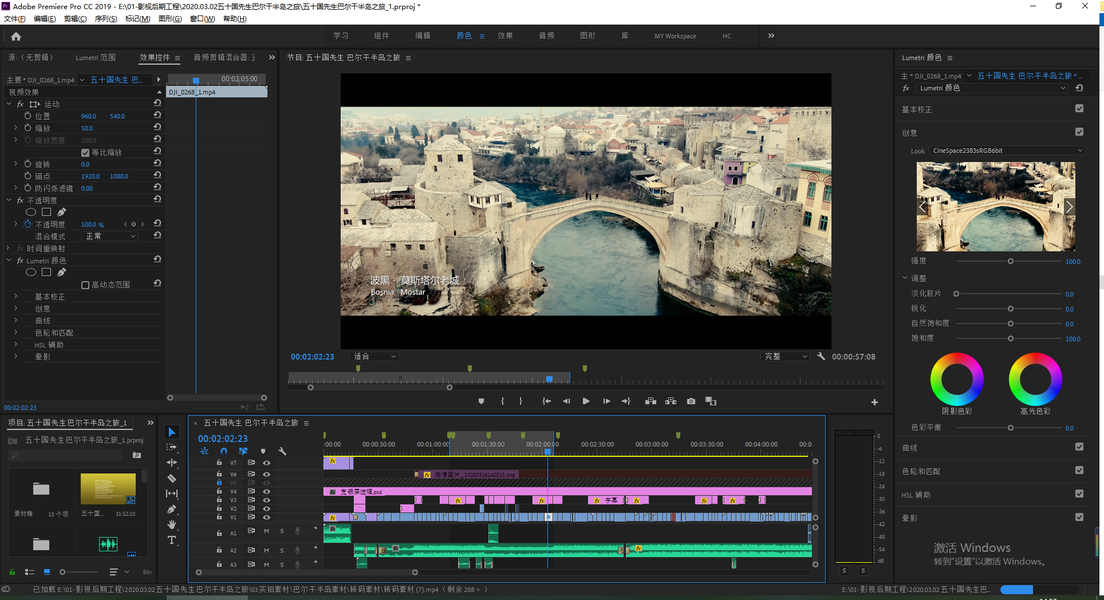The height and width of the screenshot is (600, 1104).
Task: Hide track V7 with its eye icon
Action: click(267, 463)
